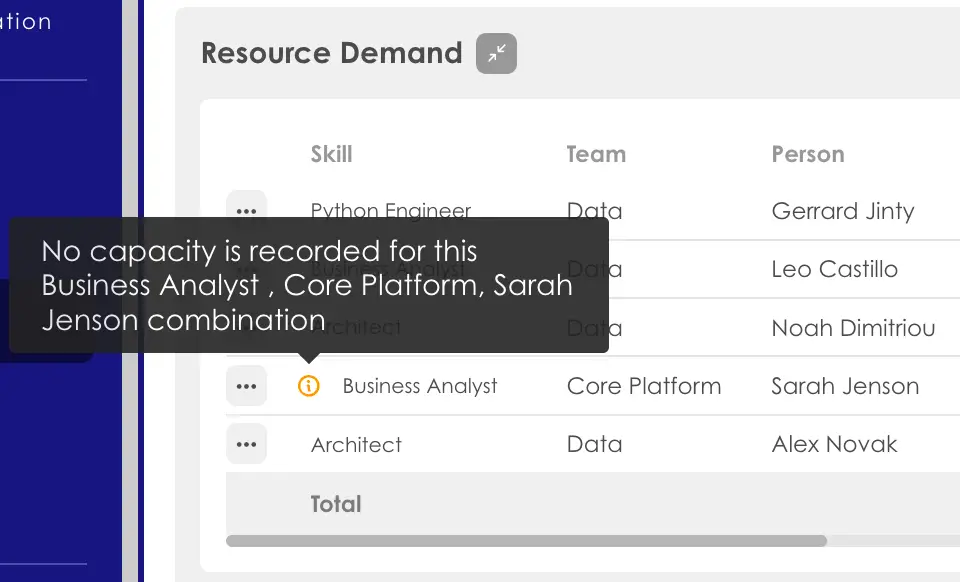960x582 pixels.
Task: Click the Skill column header
Action: pyautogui.click(x=331, y=154)
